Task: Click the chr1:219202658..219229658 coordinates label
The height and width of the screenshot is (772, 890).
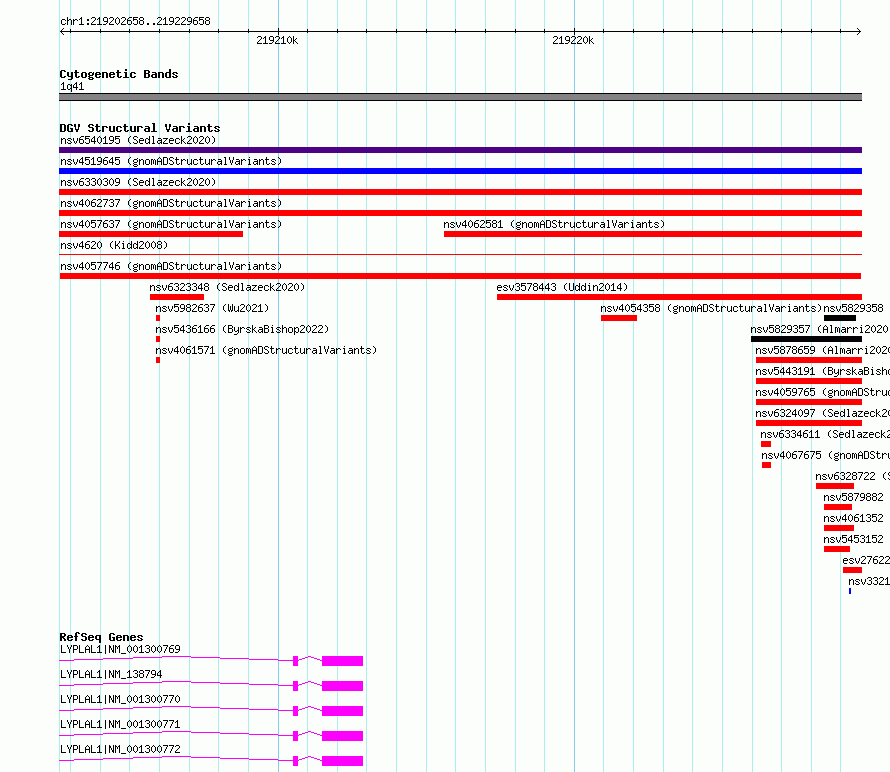Action: [135, 21]
